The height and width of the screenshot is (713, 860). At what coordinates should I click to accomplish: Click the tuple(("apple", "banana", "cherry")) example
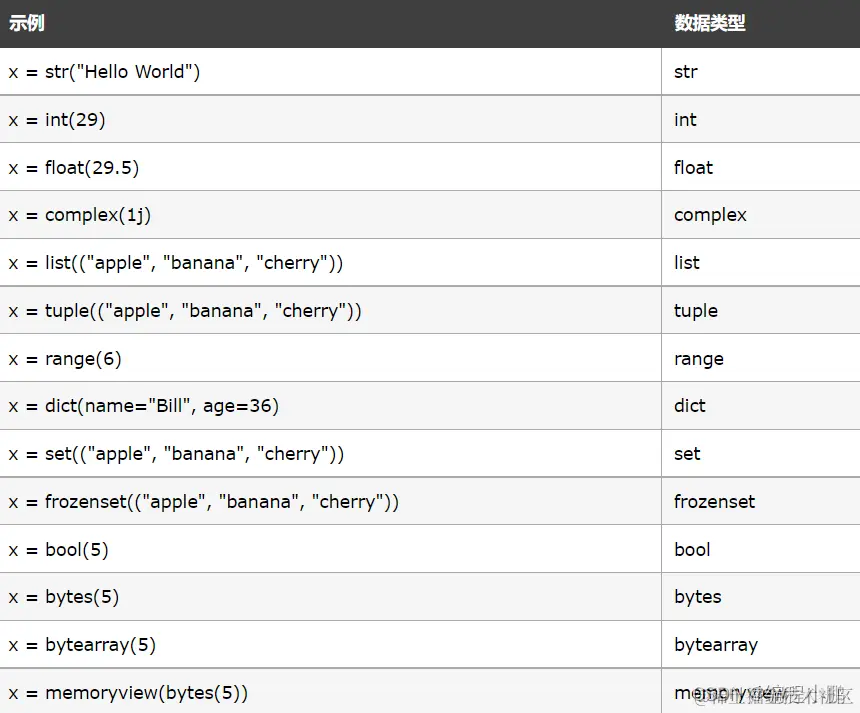(185, 311)
